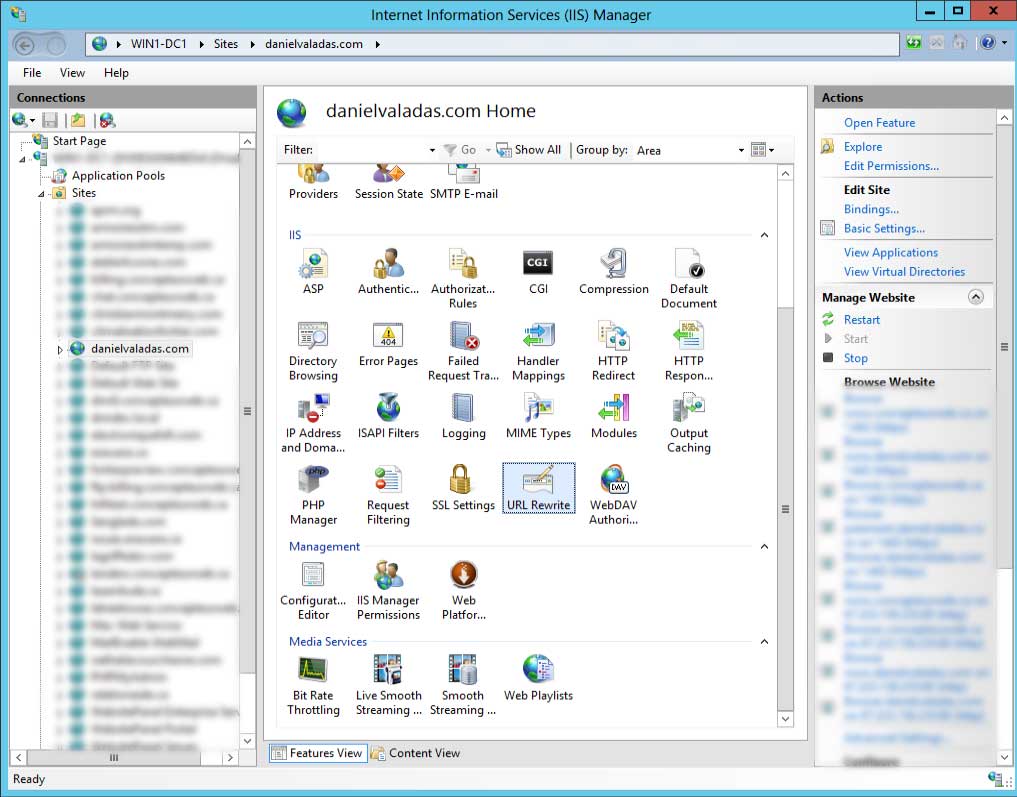Open the Providers feature
1017x797 pixels.
pyautogui.click(x=313, y=184)
